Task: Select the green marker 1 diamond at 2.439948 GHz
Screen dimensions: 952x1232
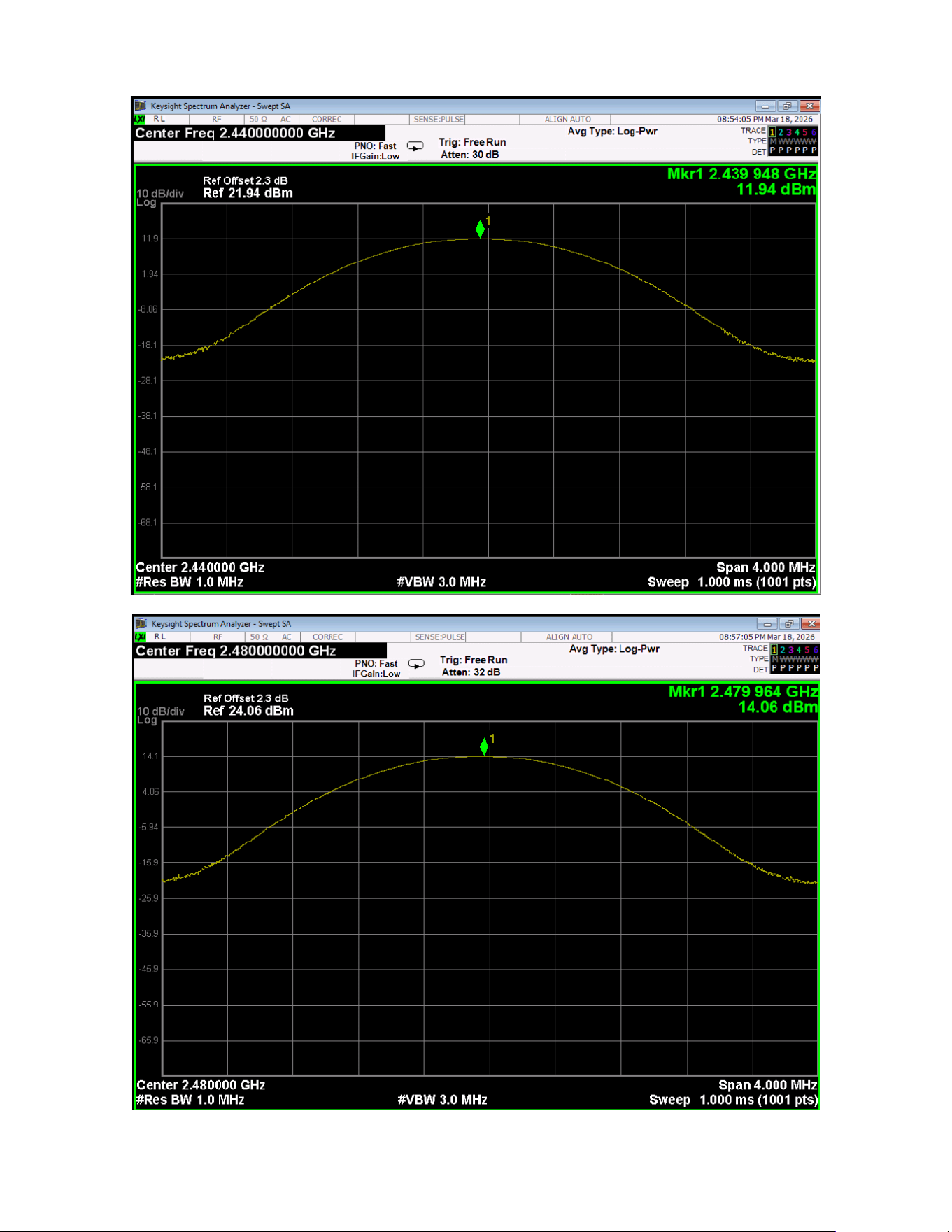Action: click(480, 229)
